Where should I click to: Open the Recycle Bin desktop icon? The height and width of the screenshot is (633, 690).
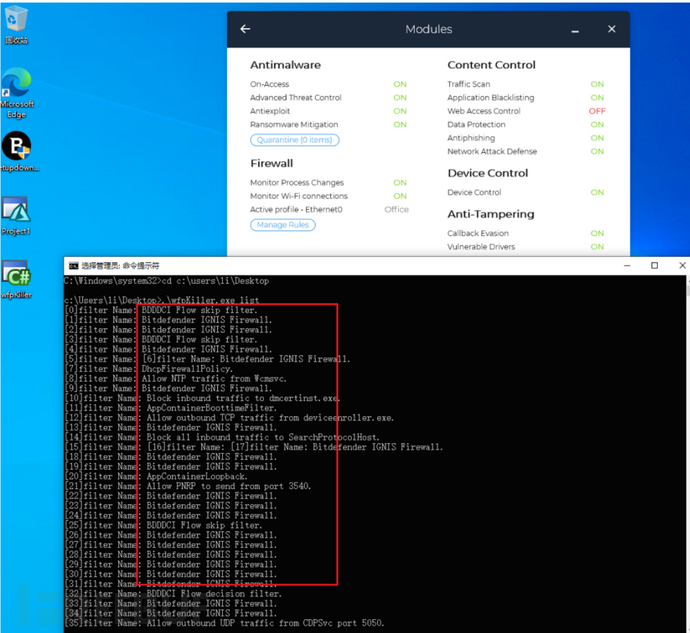point(17,22)
